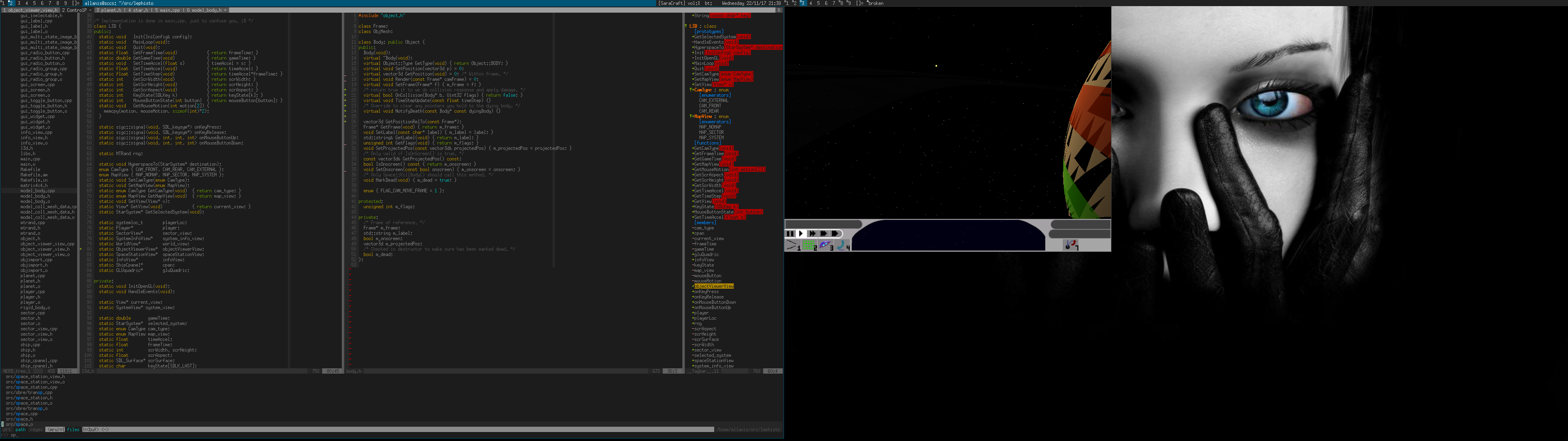Open model_body.cpp in the file tree
This screenshot has height=441, width=1568.
tap(37, 191)
